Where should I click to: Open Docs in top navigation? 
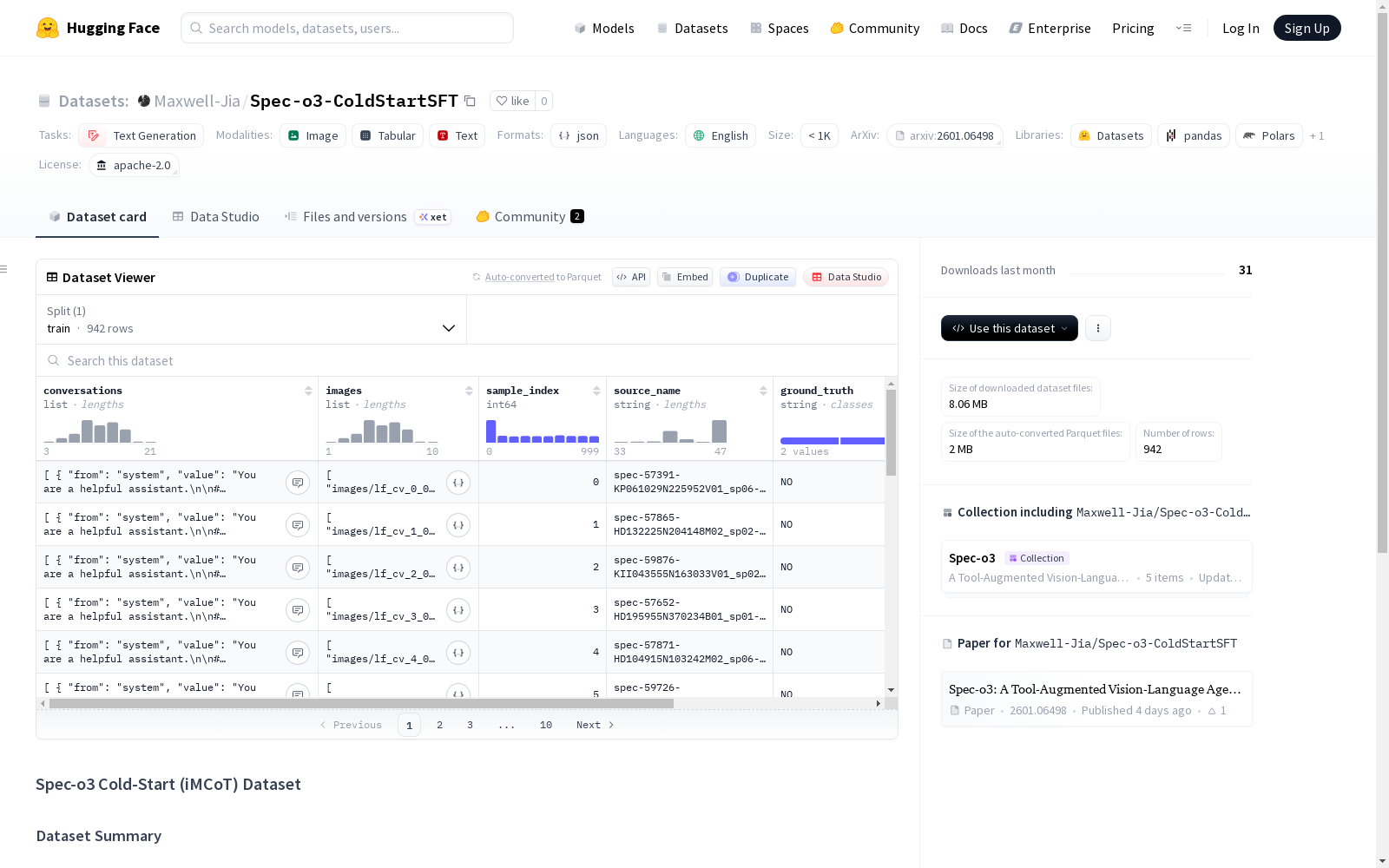click(964, 28)
